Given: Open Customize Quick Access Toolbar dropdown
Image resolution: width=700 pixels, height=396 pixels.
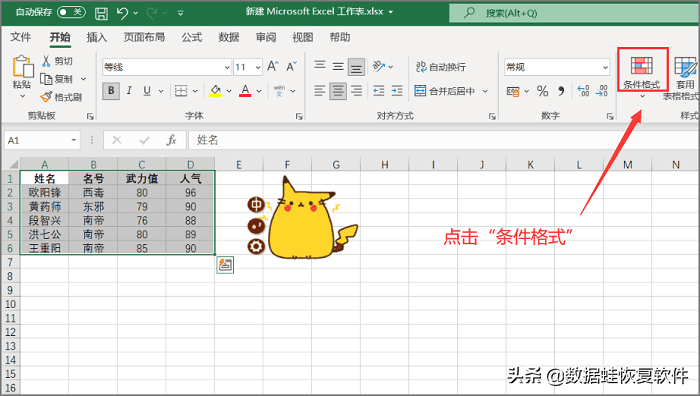Looking at the screenshot, I should point(180,13).
